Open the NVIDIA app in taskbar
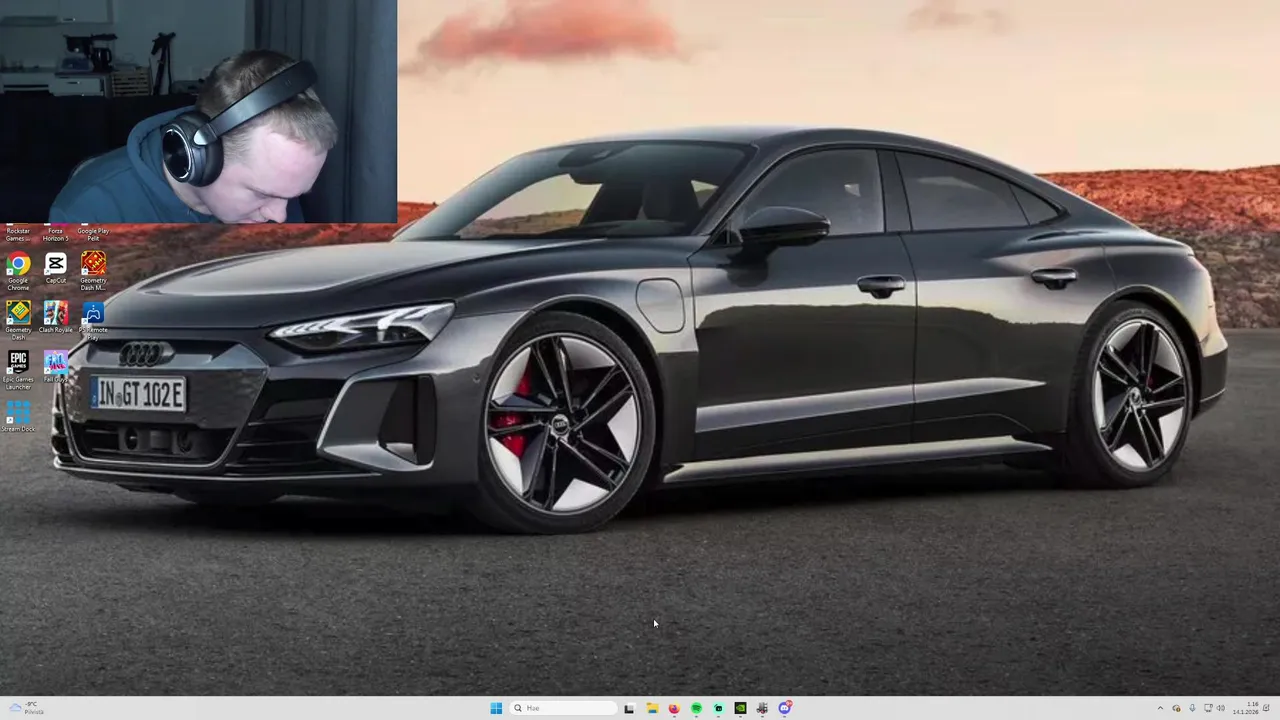Image resolution: width=1280 pixels, height=720 pixels. pyautogui.click(x=740, y=708)
